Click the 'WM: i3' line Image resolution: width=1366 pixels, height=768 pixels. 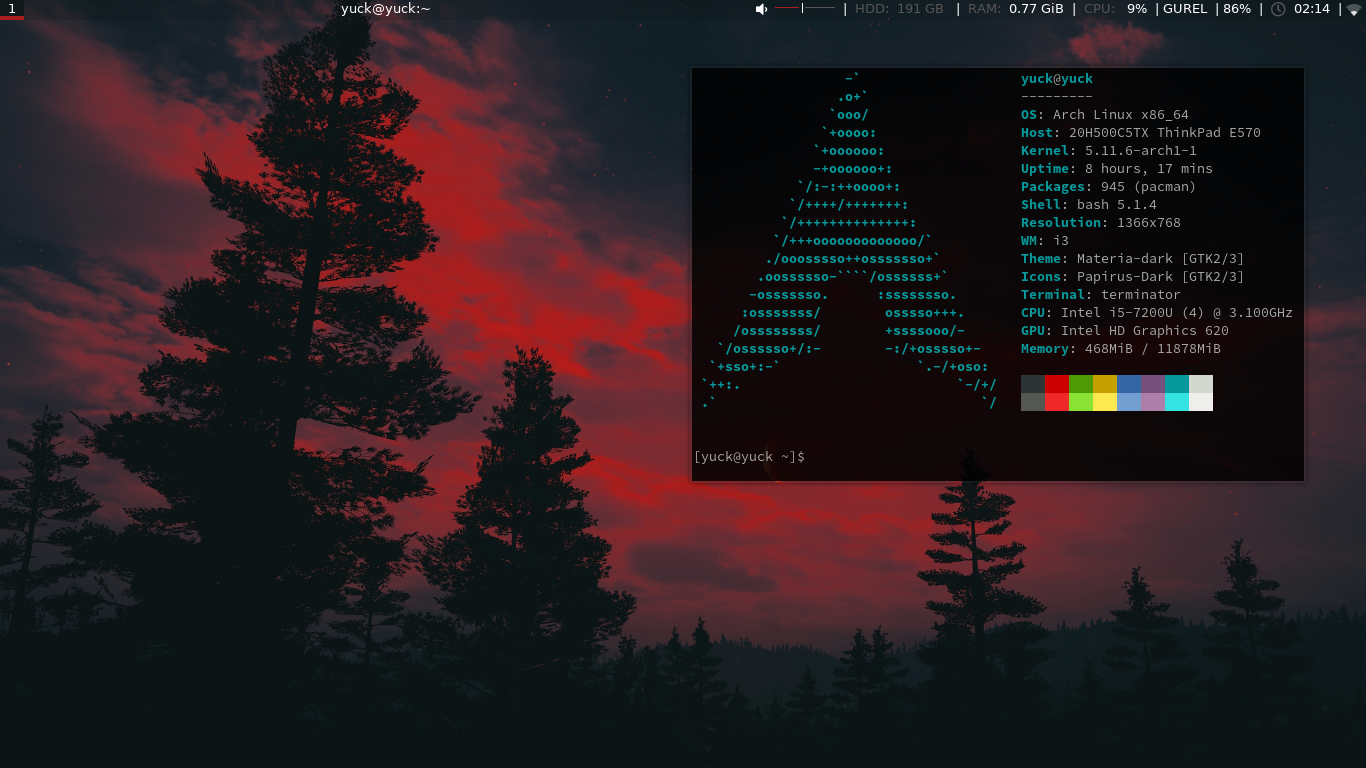pos(1045,241)
